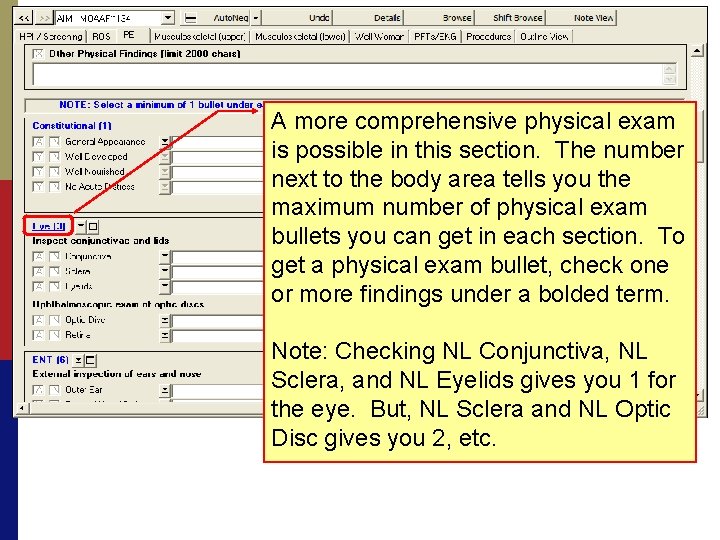The height and width of the screenshot is (540, 720).
Task: Open the Retina dropdown arrow
Action: (164, 336)
